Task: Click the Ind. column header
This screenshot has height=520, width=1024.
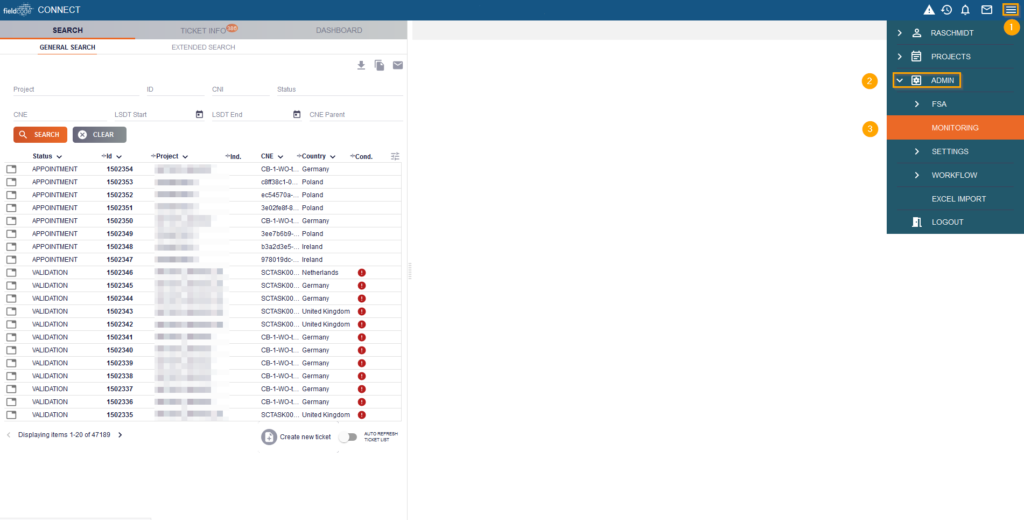Action: [x=235, y=157]
